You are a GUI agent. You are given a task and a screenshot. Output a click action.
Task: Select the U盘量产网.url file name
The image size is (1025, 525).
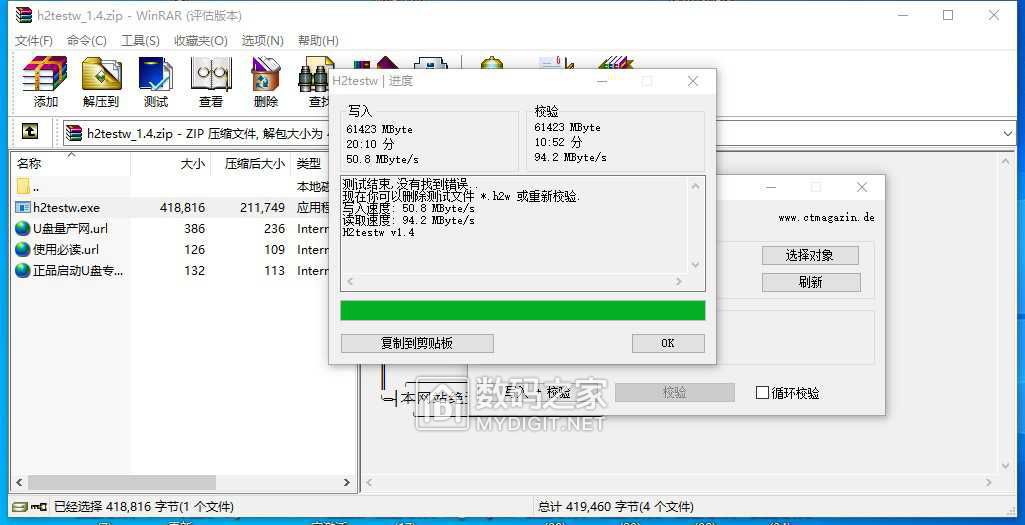pos(70,229)
